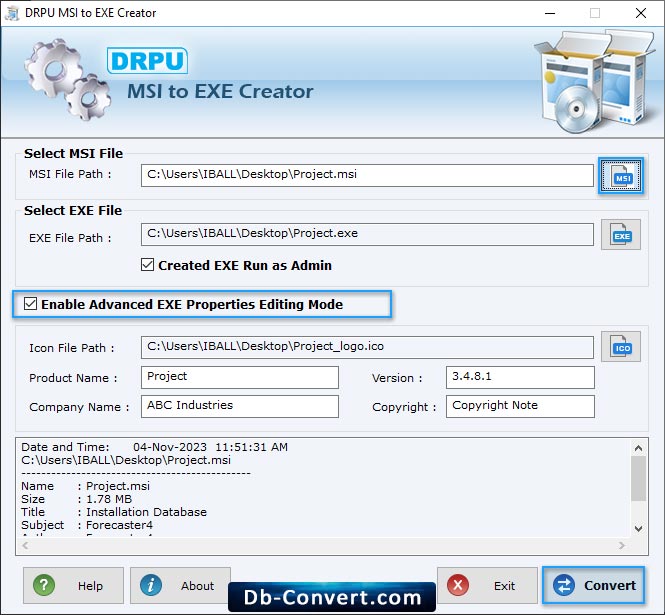Edit the Version field
Screen dimensions: 665x615
[x=520, y=377]
